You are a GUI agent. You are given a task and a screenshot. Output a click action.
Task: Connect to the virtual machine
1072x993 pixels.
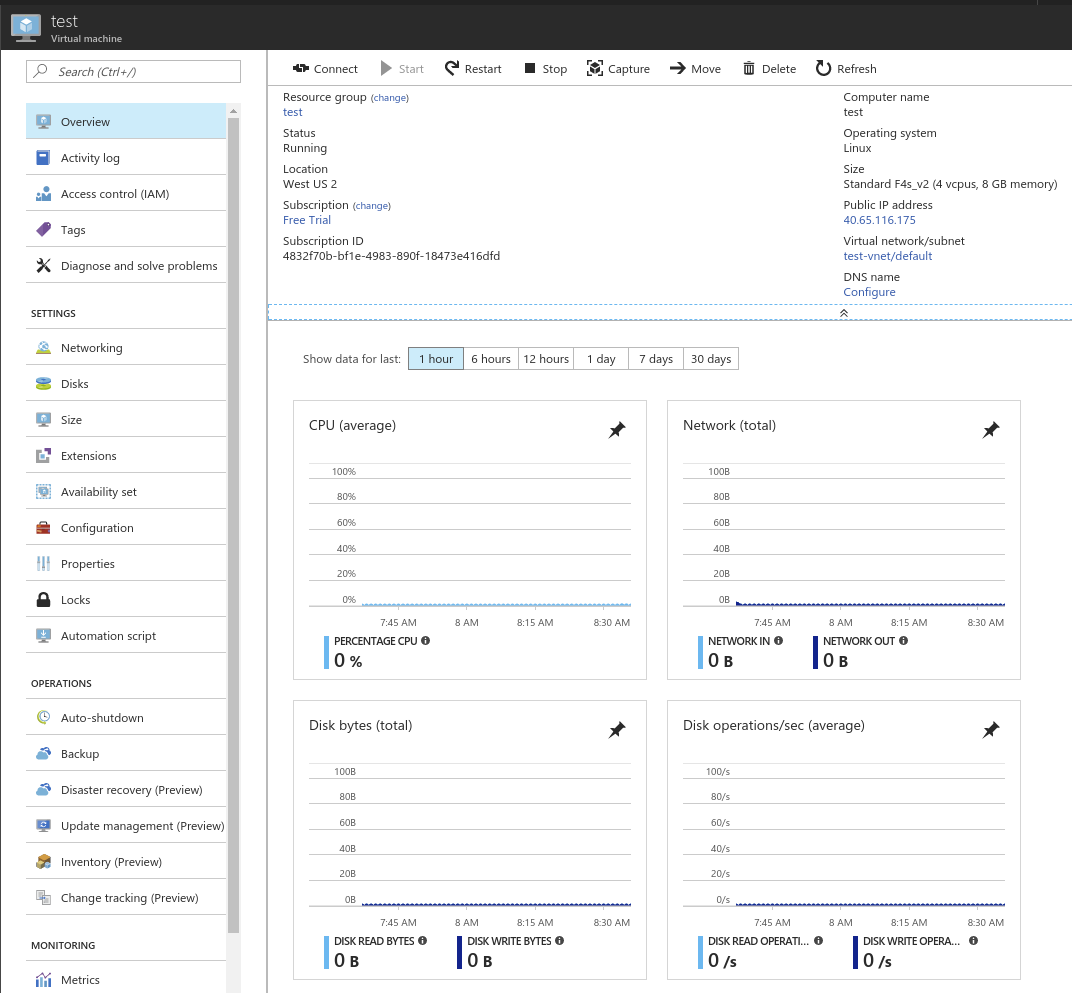coord(325,68)
